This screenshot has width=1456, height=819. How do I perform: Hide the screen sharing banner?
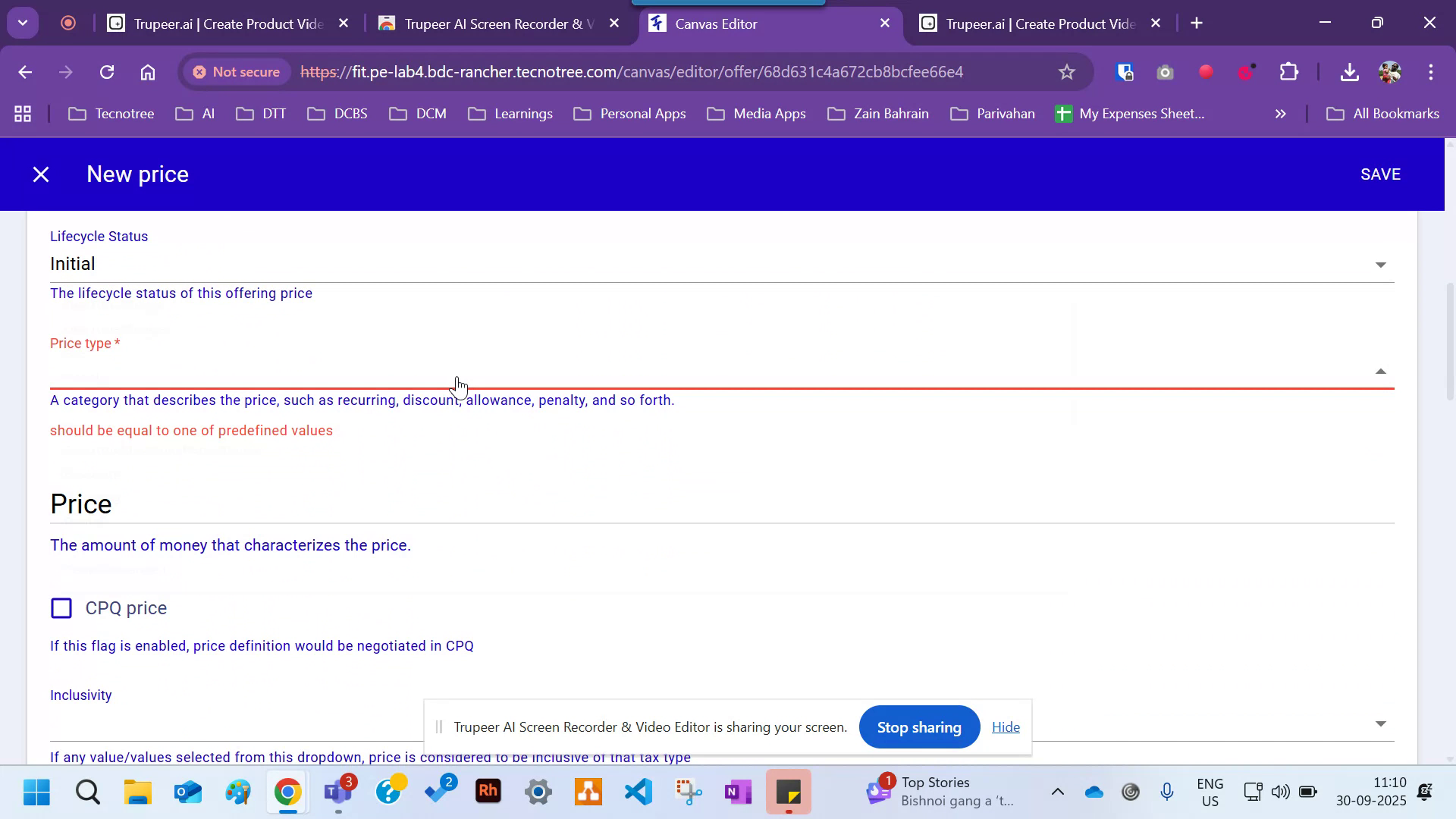[x=1006, y=726]
